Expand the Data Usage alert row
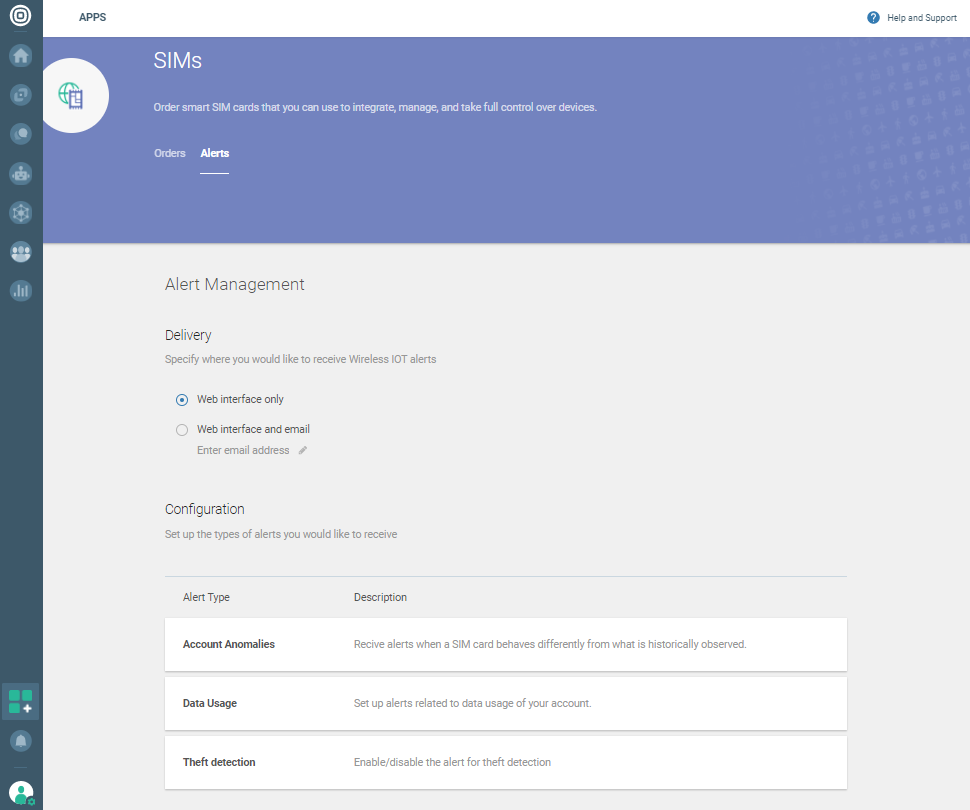The height and width of the screenshot is (810, 970). point(505,704)
